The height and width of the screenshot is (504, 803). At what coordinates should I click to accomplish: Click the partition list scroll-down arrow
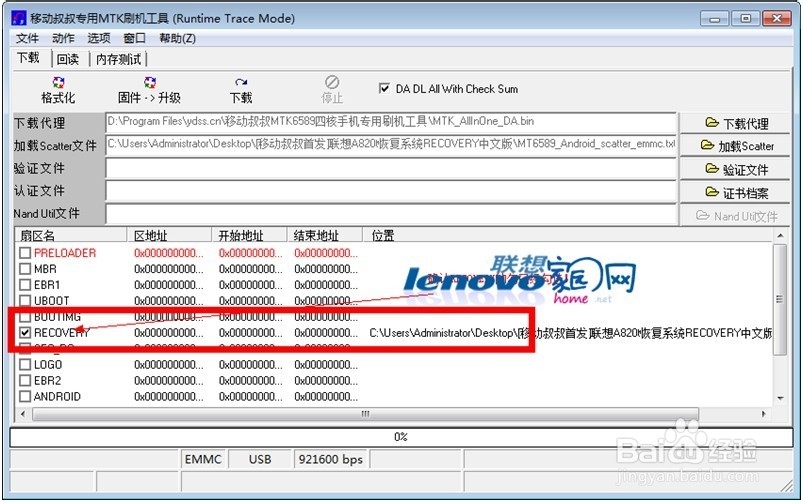coord(780,398)
